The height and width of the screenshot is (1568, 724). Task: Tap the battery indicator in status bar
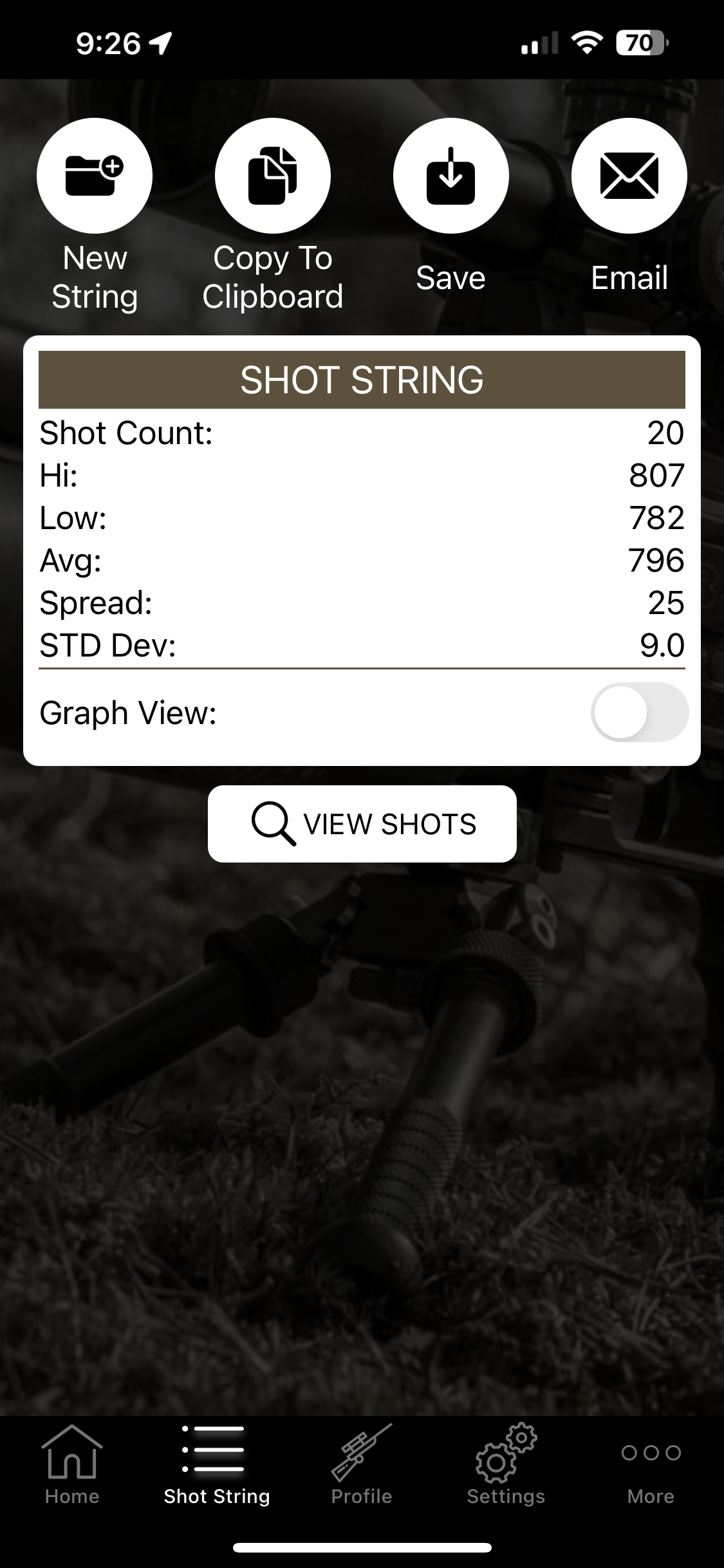tap(642, 43)
